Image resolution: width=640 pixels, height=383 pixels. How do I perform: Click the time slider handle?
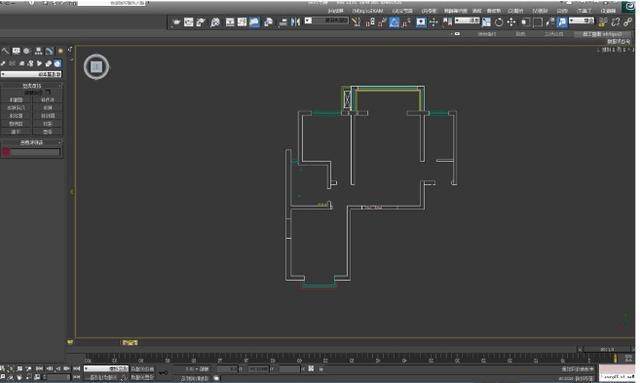tap(607, 350)
